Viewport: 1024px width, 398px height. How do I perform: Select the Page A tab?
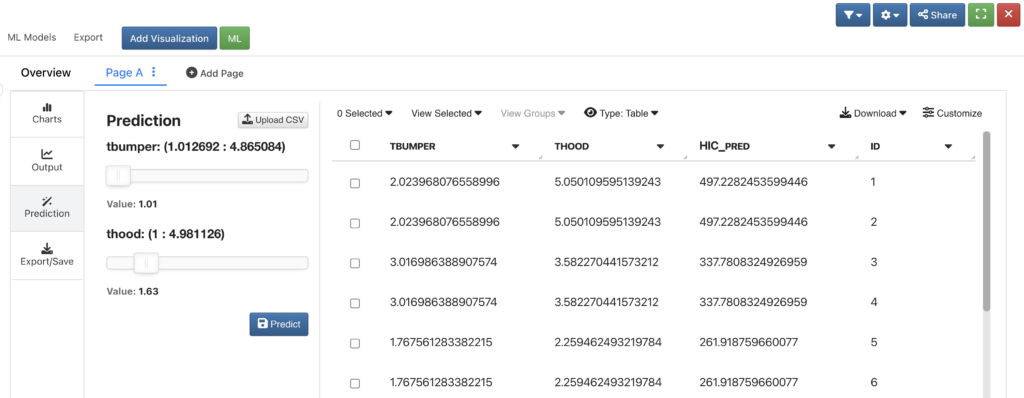tap(124, 73)
